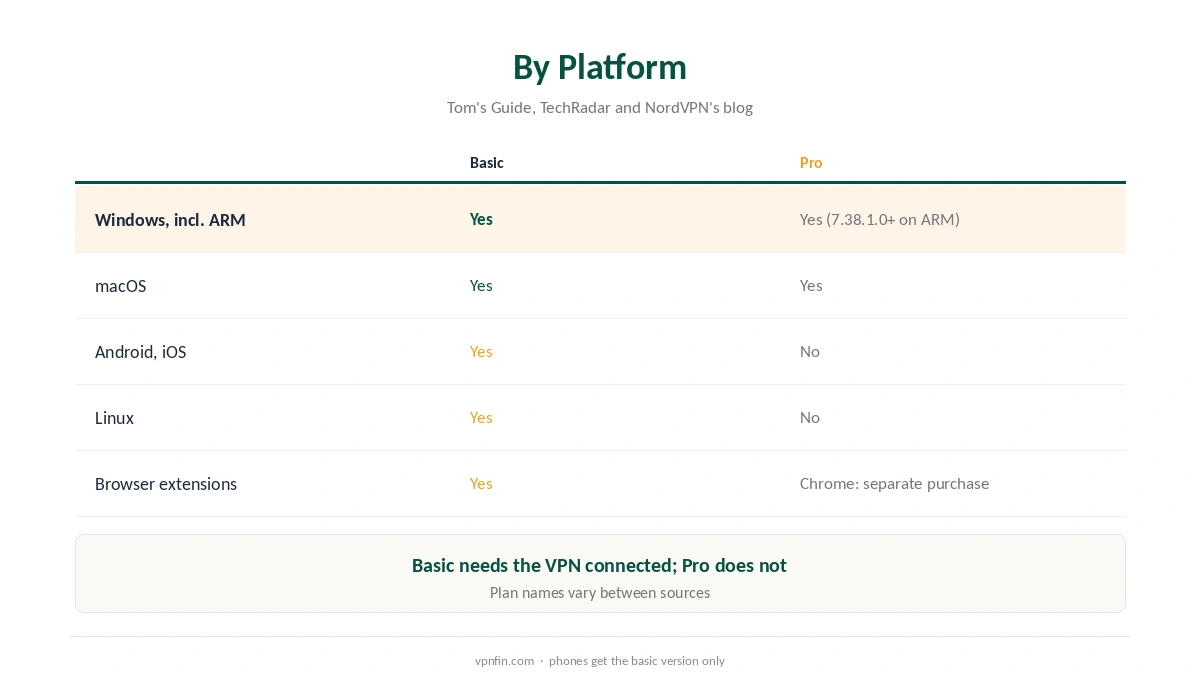Click 'Yes (7.38.1.0+ on ARM)' cell

click(x=880, y=219)
